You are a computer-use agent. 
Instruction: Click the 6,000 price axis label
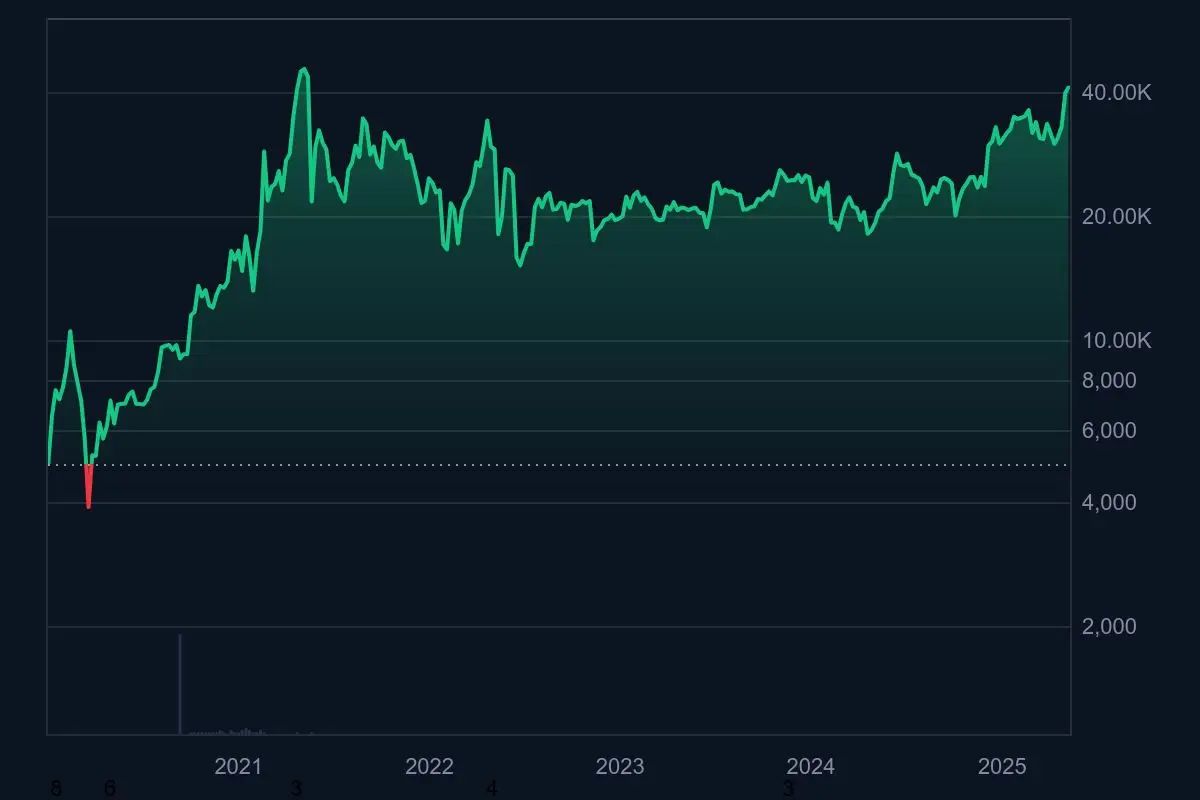click(1110, 431)
